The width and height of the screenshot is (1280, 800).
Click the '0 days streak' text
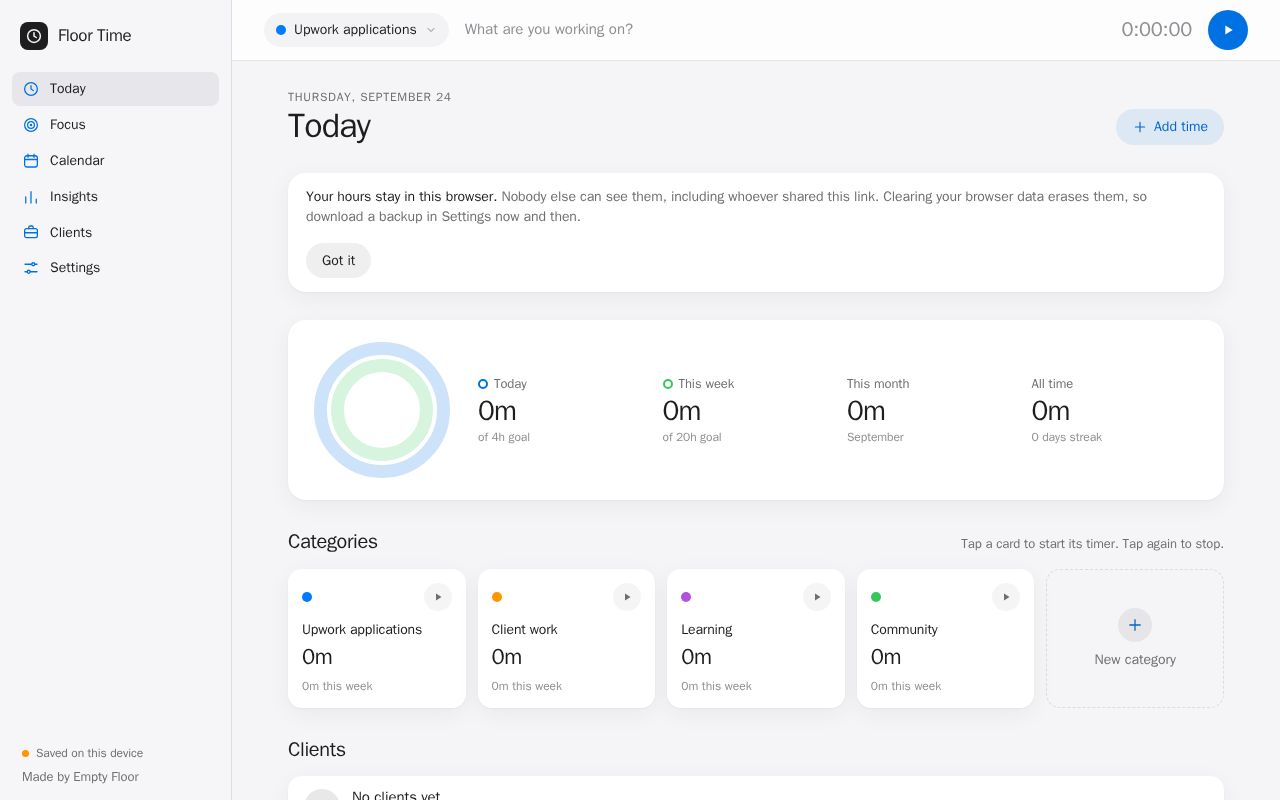click(1067, 438)
